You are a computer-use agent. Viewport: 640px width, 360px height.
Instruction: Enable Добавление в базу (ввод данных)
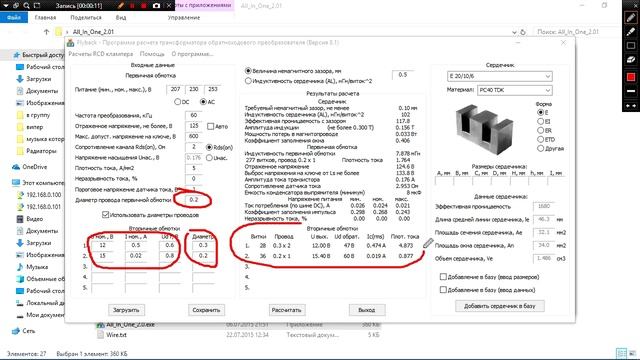coord(443,290)
